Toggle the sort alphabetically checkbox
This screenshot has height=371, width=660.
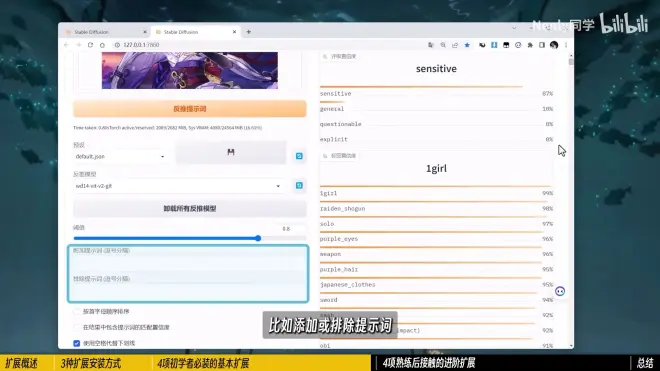click(77, 311)
